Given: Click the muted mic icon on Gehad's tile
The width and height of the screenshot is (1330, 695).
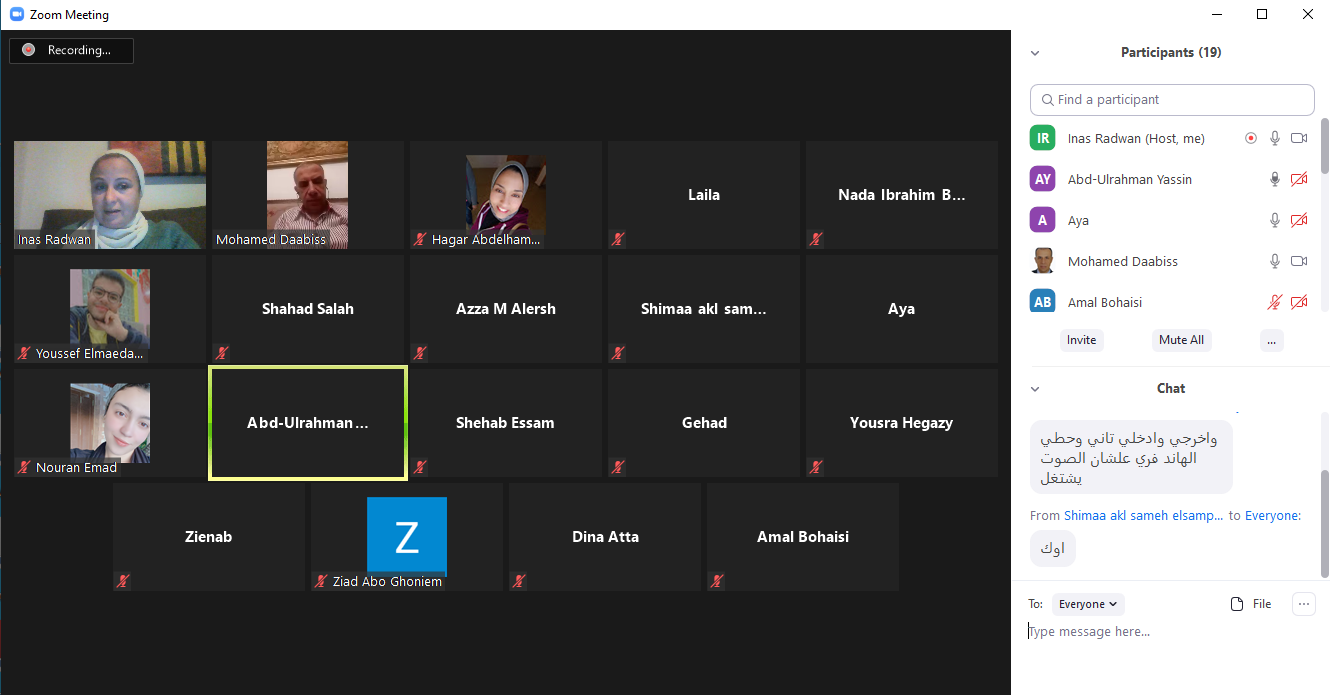Looking at the screenshot, I should [x=618, y=467].
